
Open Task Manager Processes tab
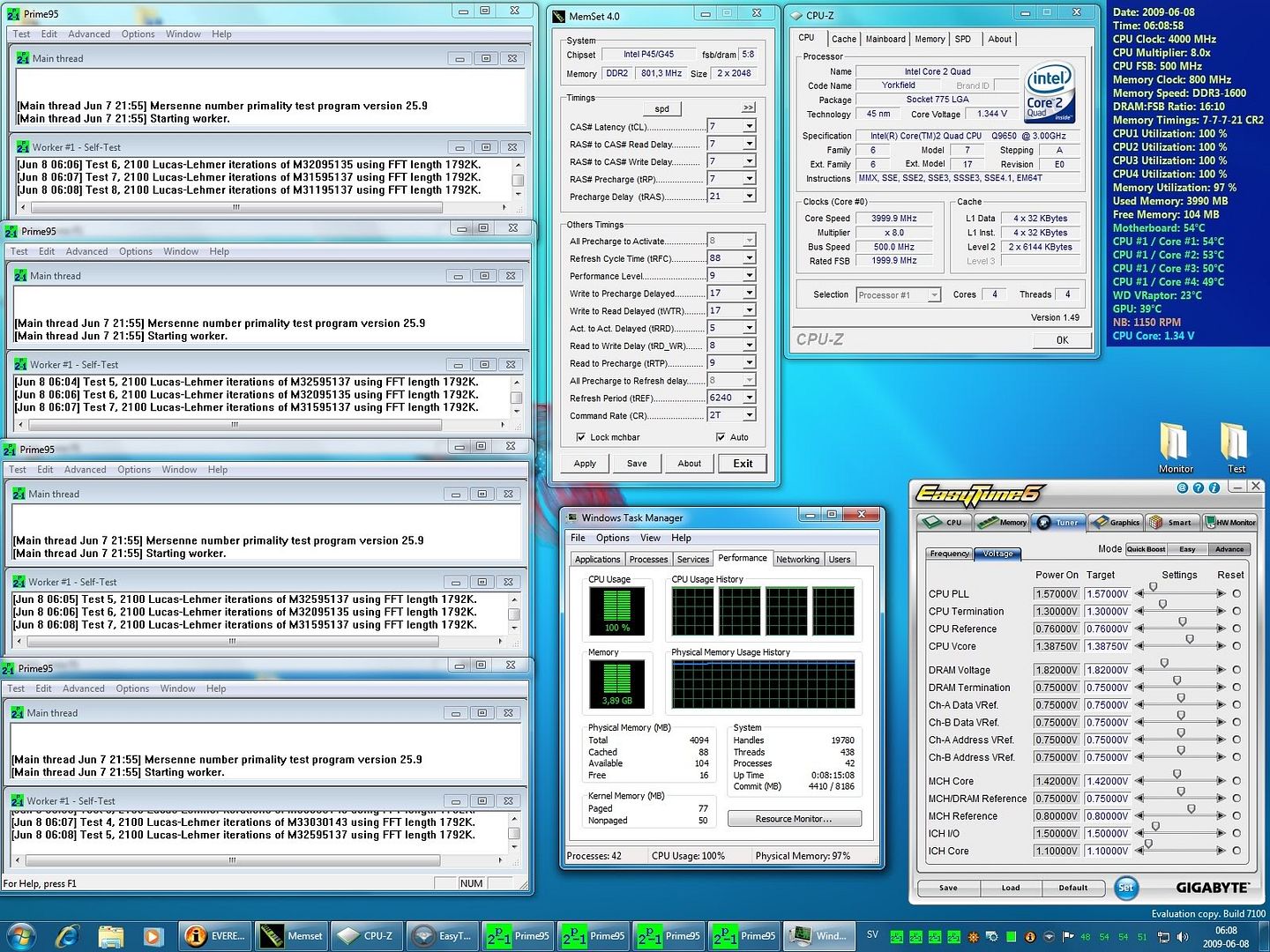click(648, 560)
